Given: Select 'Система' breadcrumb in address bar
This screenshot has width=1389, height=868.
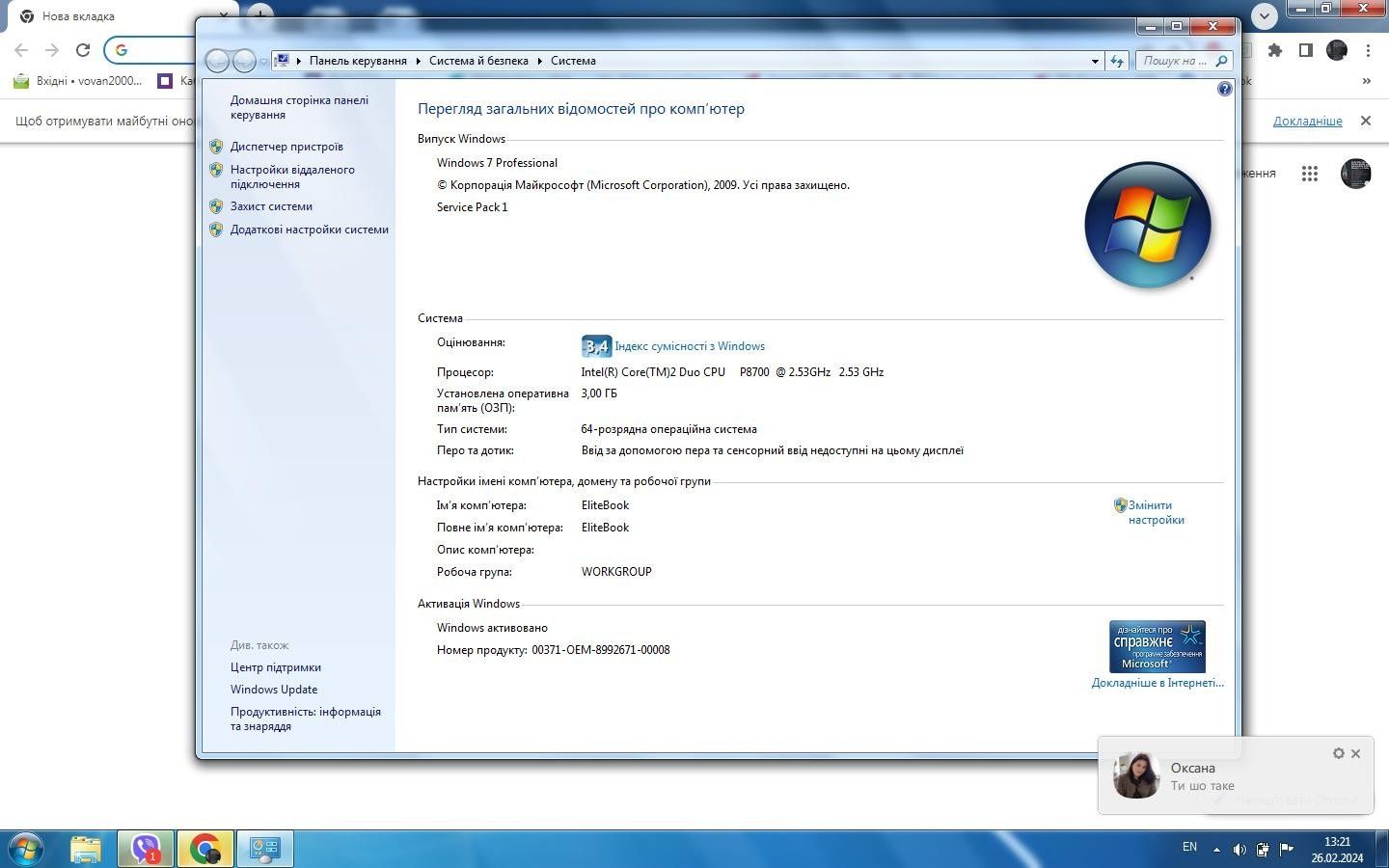Looking at the screenshot, I should coord(573,61).
